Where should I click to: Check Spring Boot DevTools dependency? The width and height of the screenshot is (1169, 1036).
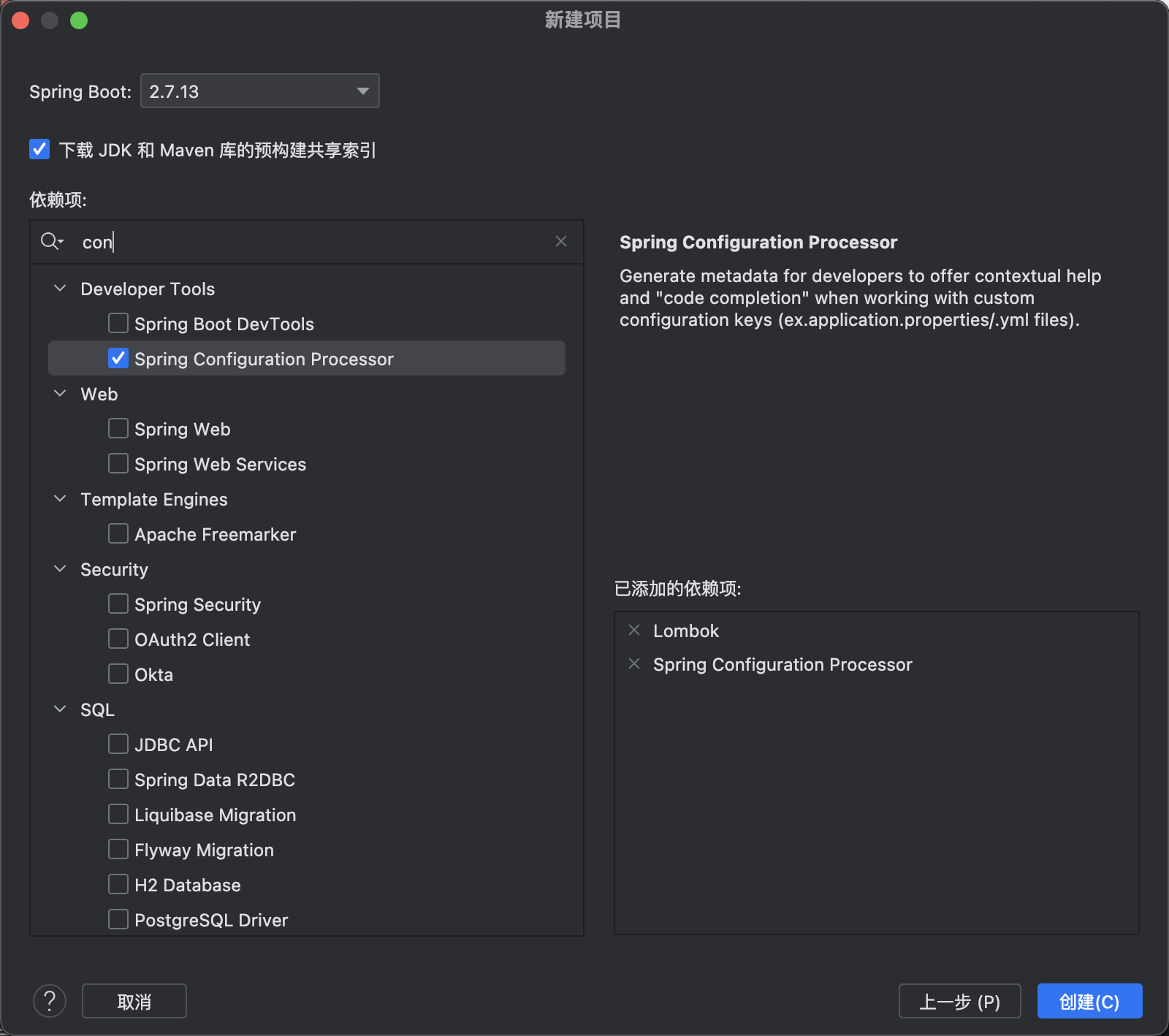tap(118, 323)
